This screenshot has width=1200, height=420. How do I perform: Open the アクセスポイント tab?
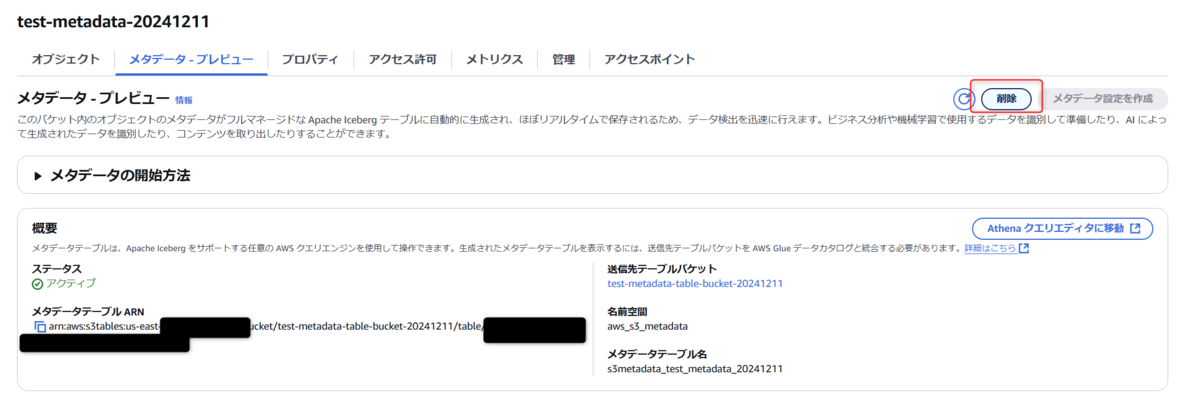click(x=650, y=59)
